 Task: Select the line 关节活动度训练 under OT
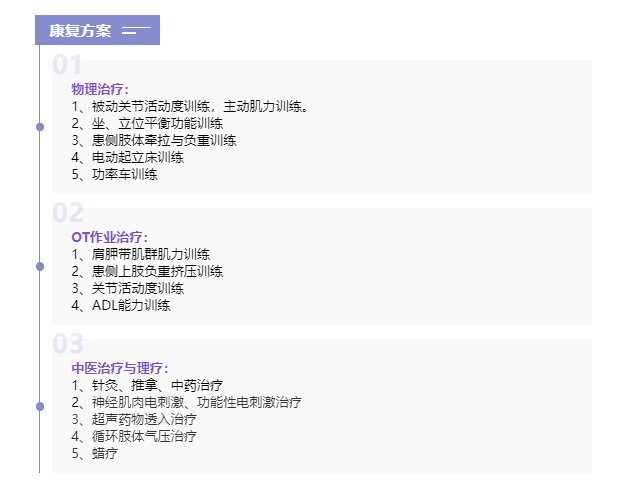click(x=128, y=288)
